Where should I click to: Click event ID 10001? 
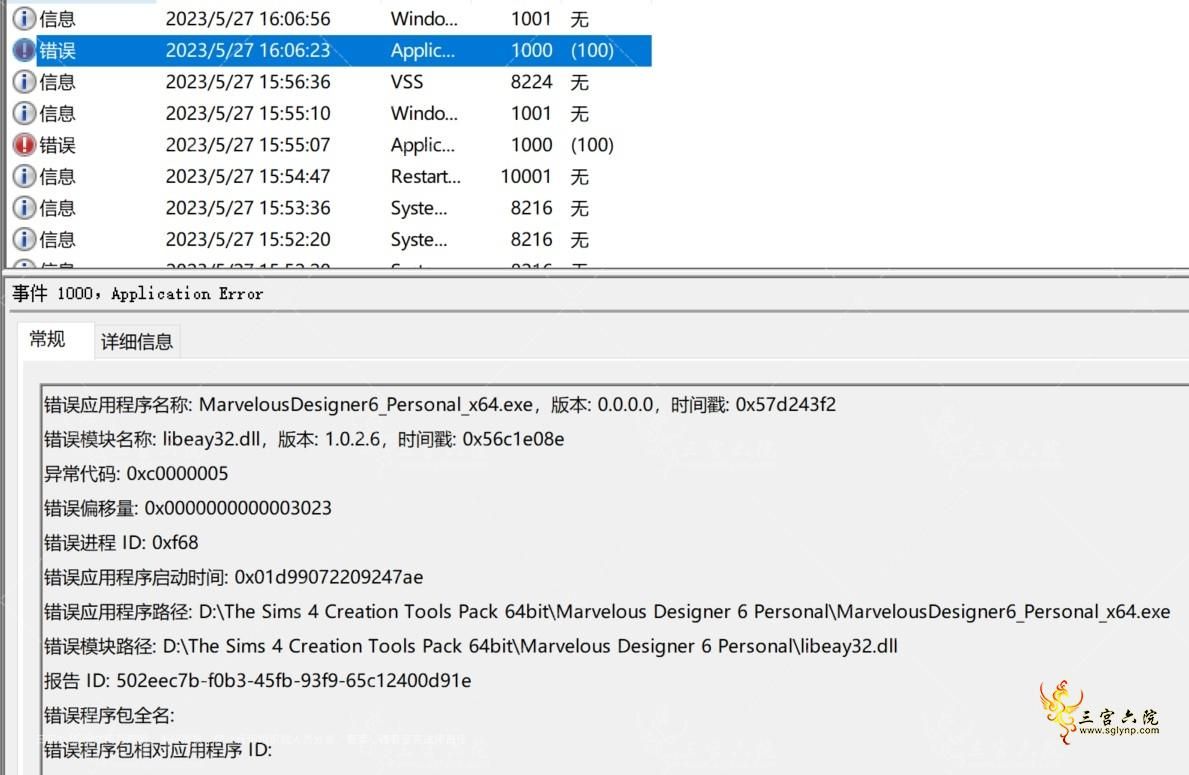click(x=526, y=176)
